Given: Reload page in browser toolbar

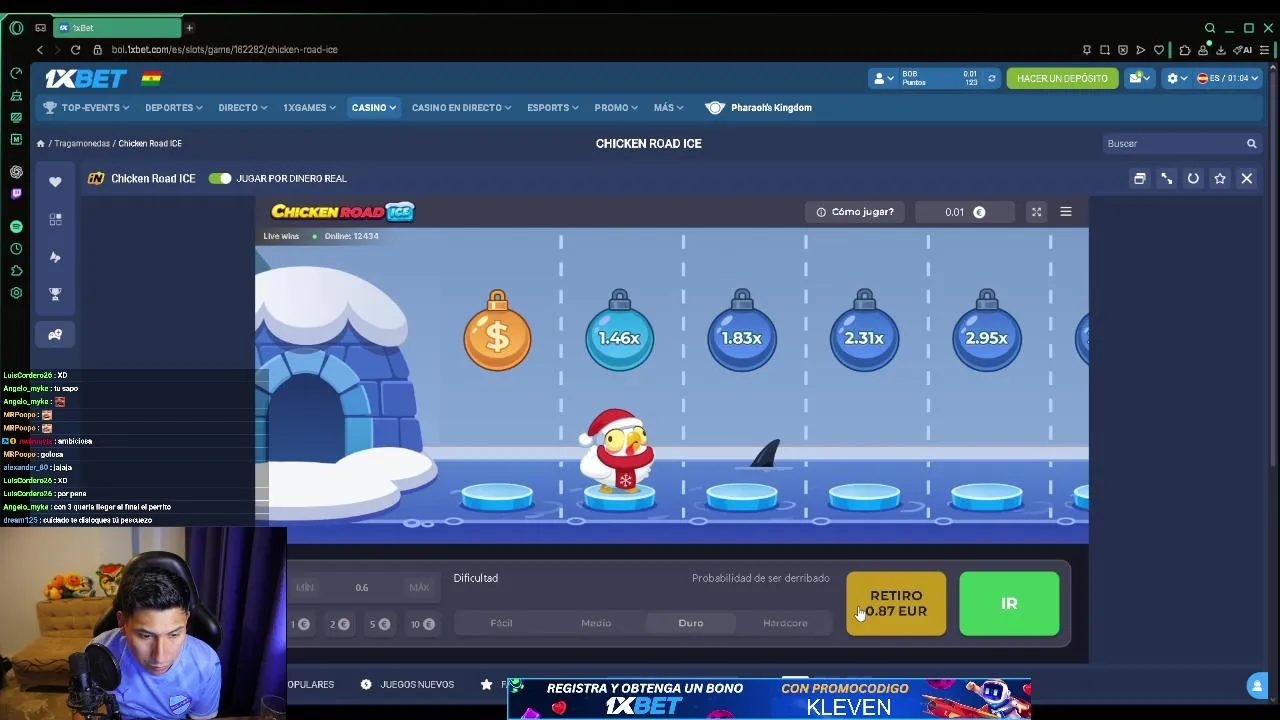Looking at the screenshot, I should [x=75, y=49].
